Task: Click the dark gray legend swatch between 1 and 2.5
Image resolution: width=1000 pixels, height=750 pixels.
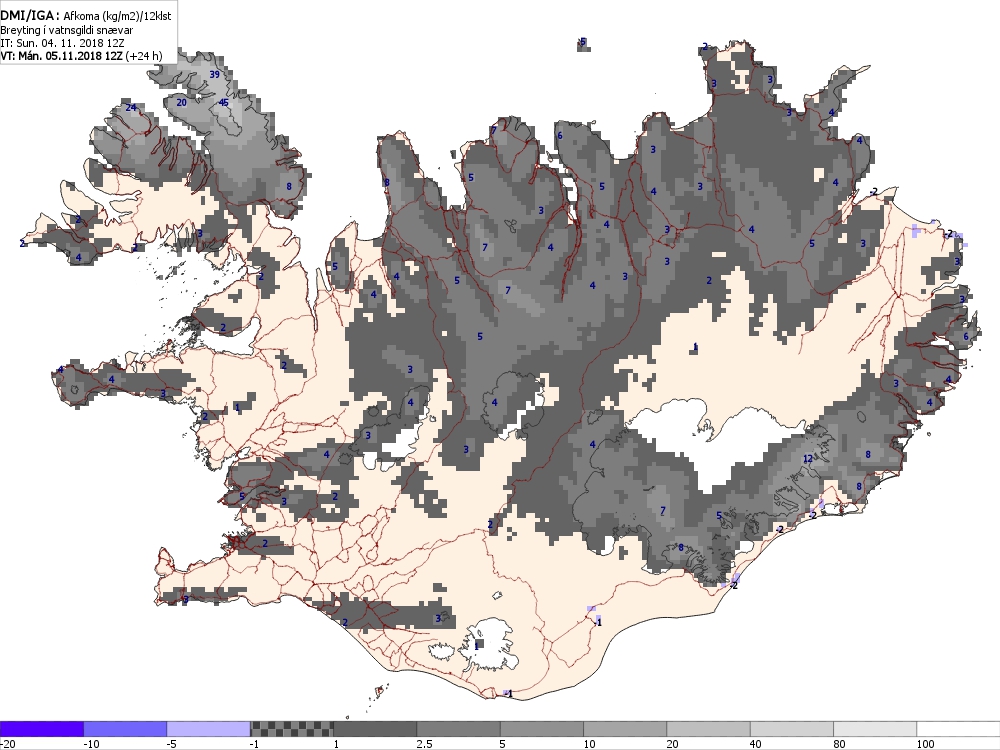Action: 375,729
